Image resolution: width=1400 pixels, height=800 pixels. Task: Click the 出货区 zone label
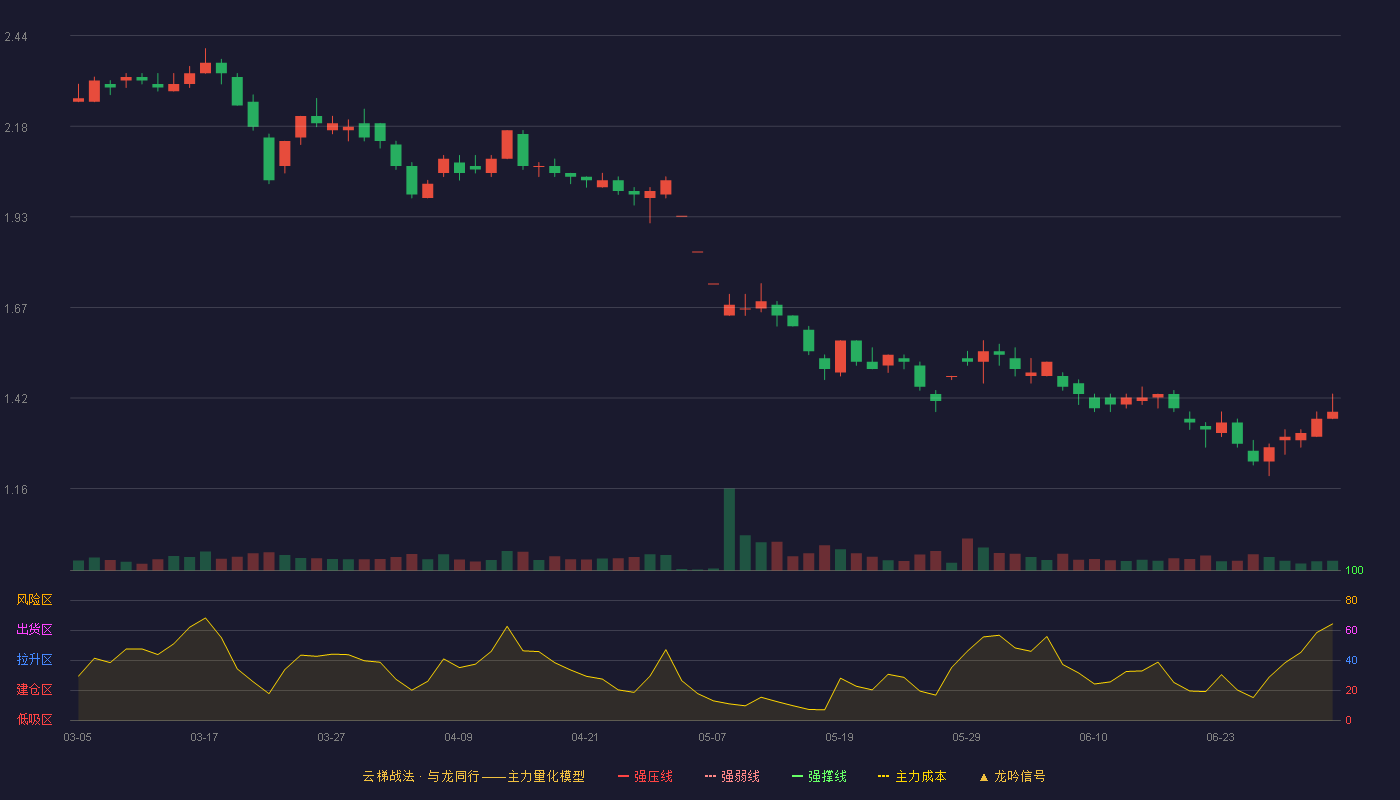click(34, 630)
